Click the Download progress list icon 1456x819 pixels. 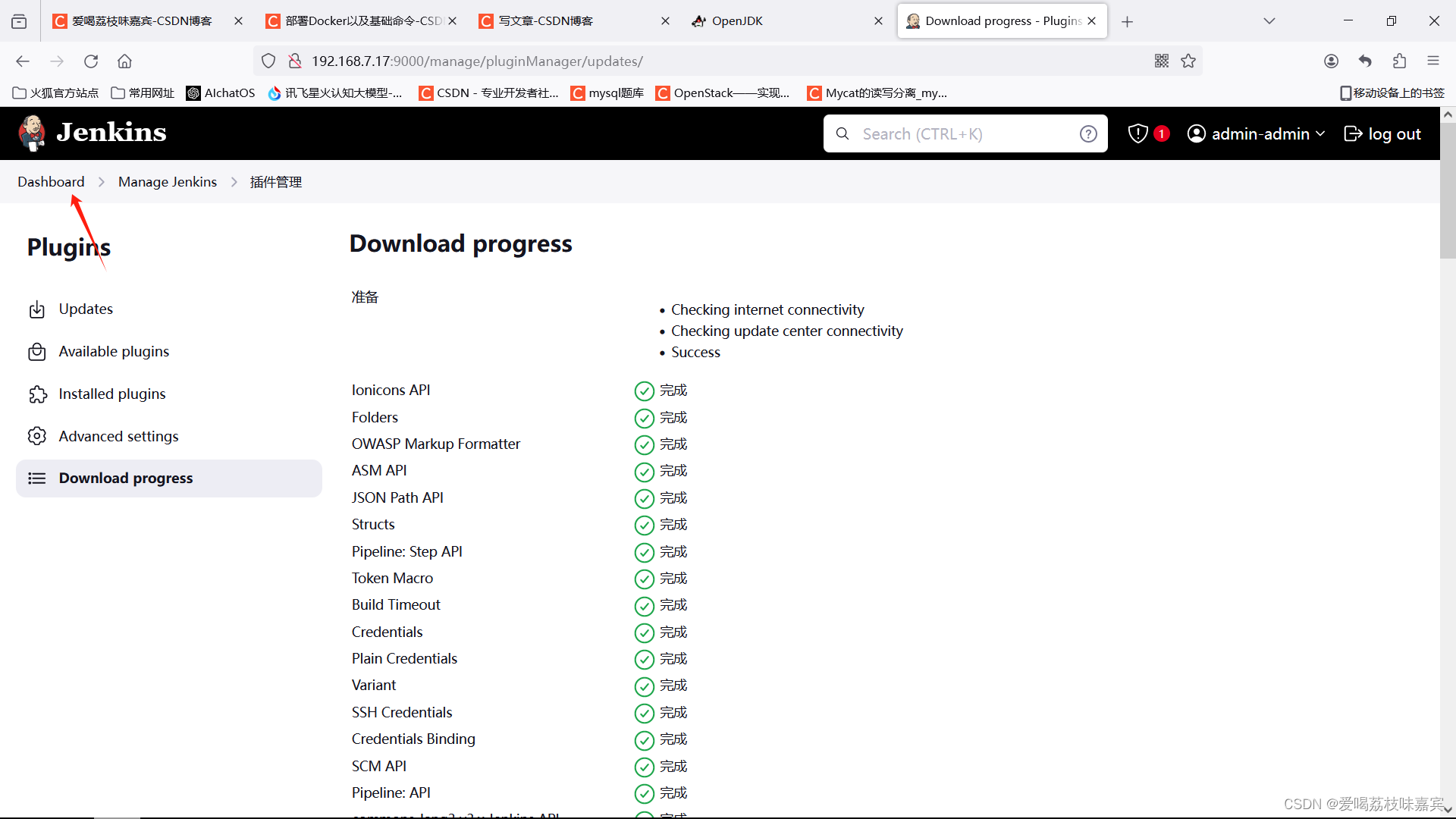37,479
